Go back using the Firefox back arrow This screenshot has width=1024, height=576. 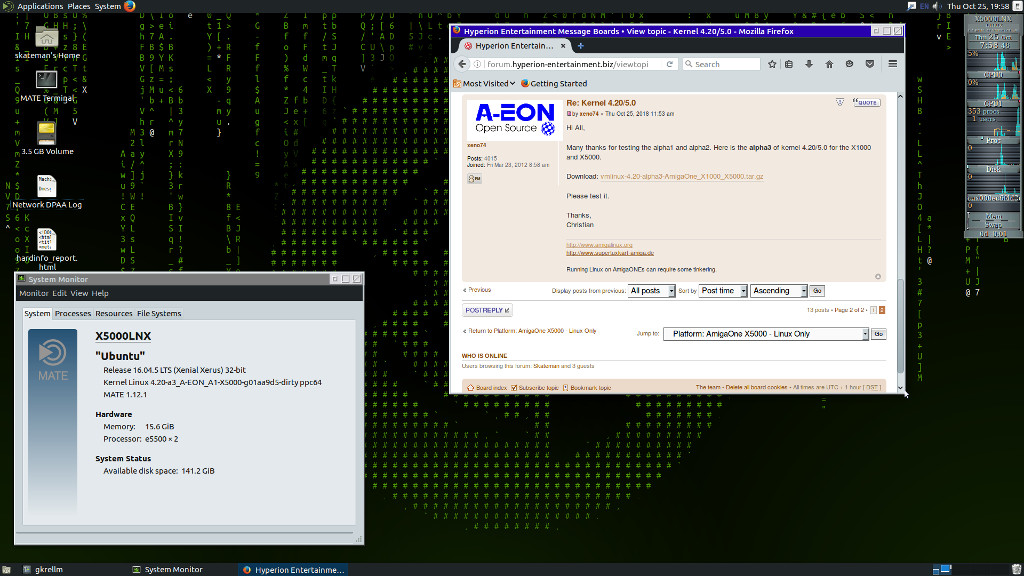coord(462,64)
